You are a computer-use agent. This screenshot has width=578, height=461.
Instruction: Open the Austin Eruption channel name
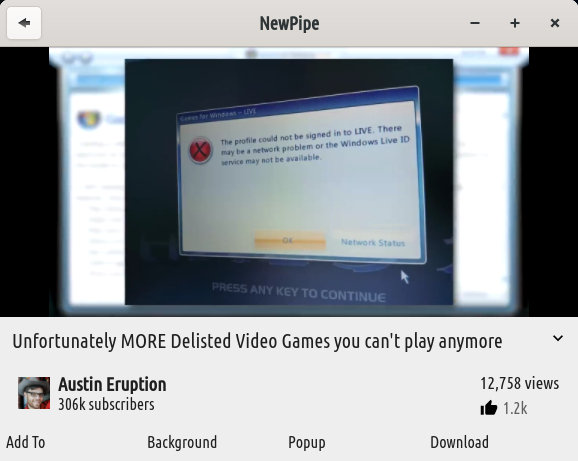(112, 384)
